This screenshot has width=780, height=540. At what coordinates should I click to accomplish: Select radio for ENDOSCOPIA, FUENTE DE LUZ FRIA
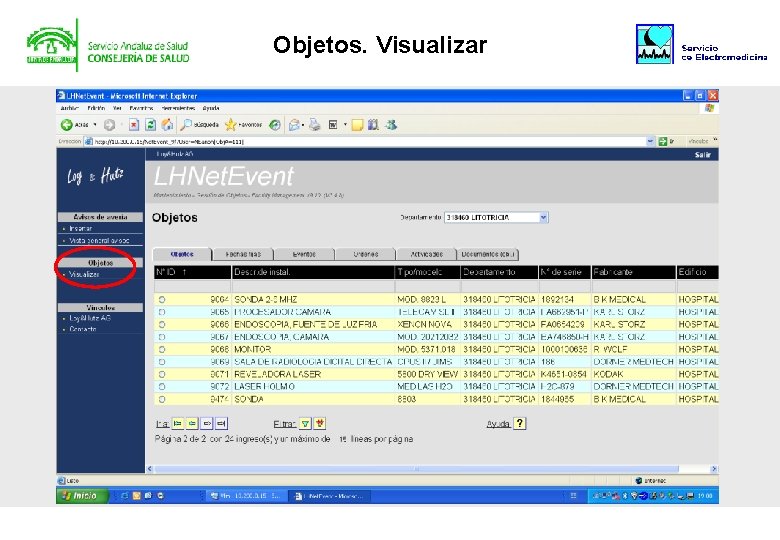(x=162, y=325)
